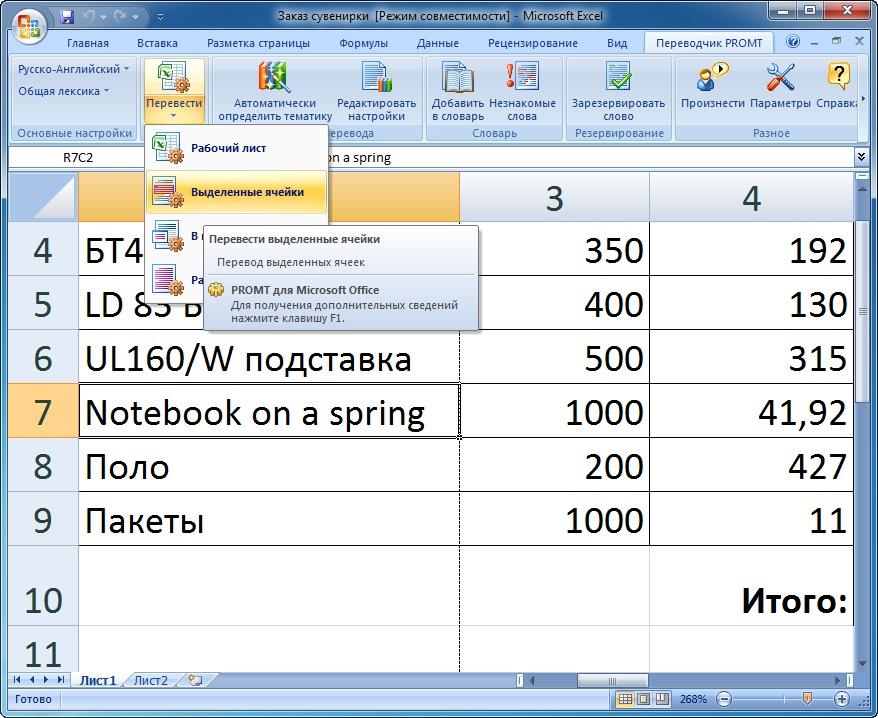
Task: Click vertical scrollbar down arrow
Action: pos(862,664)
